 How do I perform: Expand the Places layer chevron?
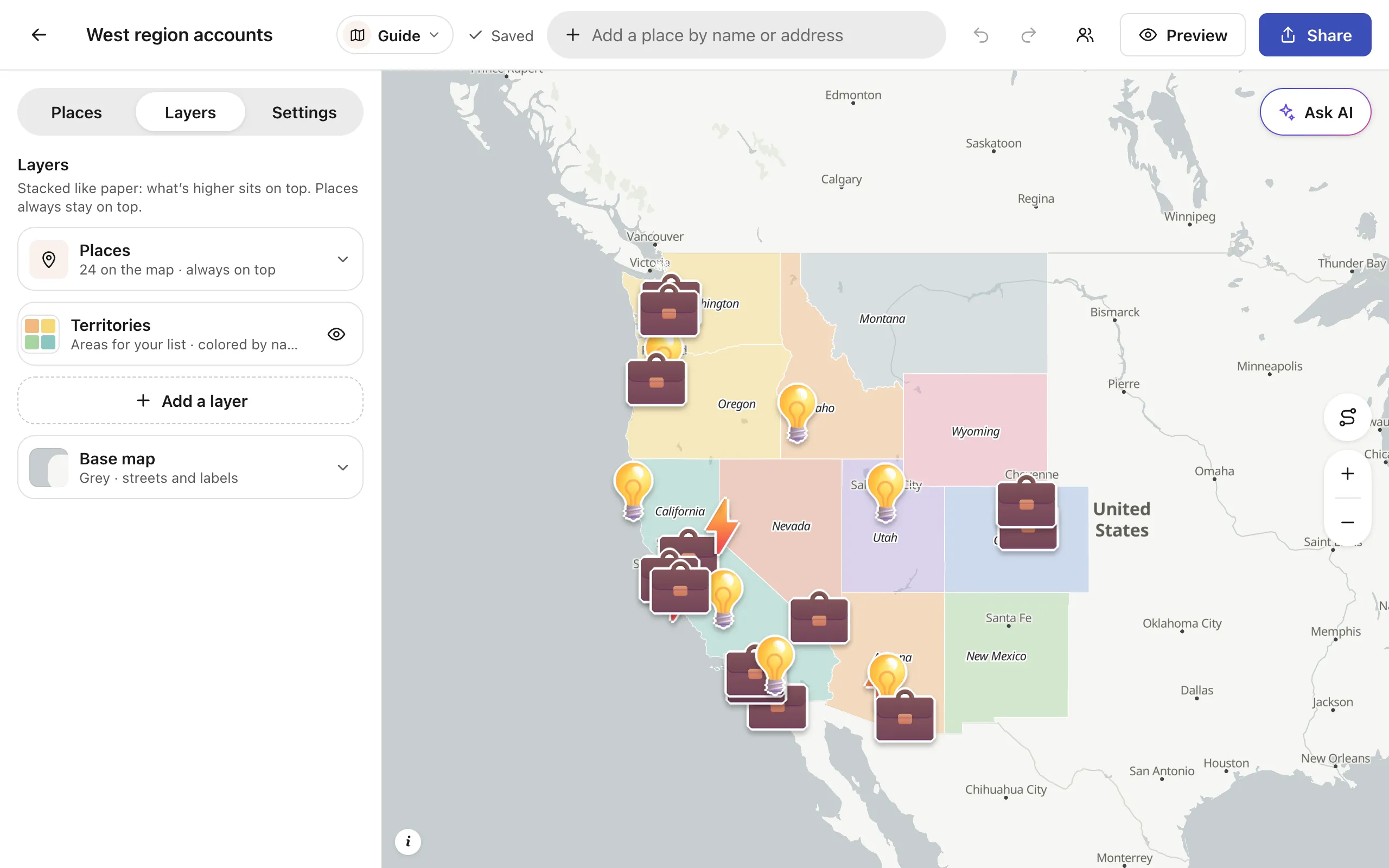pyautogui.click(x=343, y=259)
